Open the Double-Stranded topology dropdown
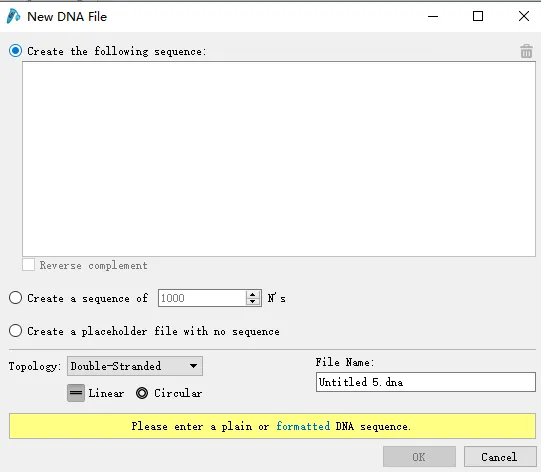The height and width of the screenshot is (472, 541). (x=135, y=366)
